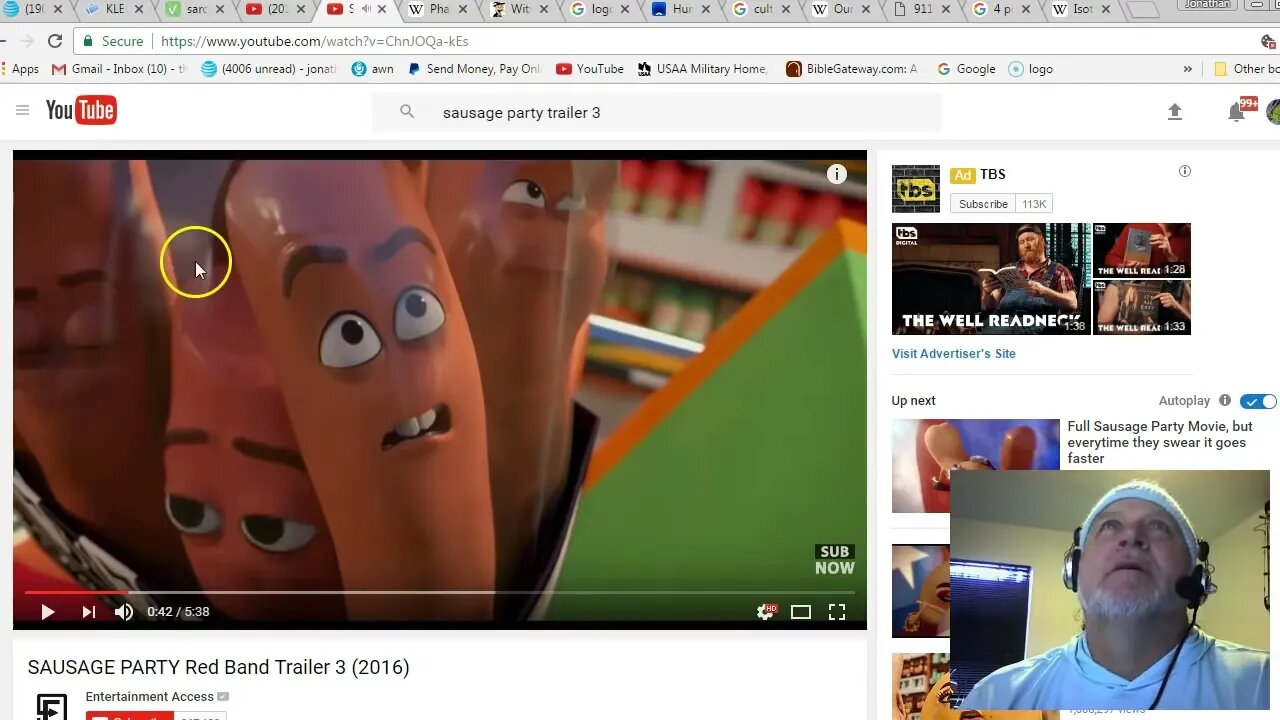Open The Well Readneck 1:38 ad thumbnail
The width and height of the screenshot is (1280, 720).
(x=991, y=279)
